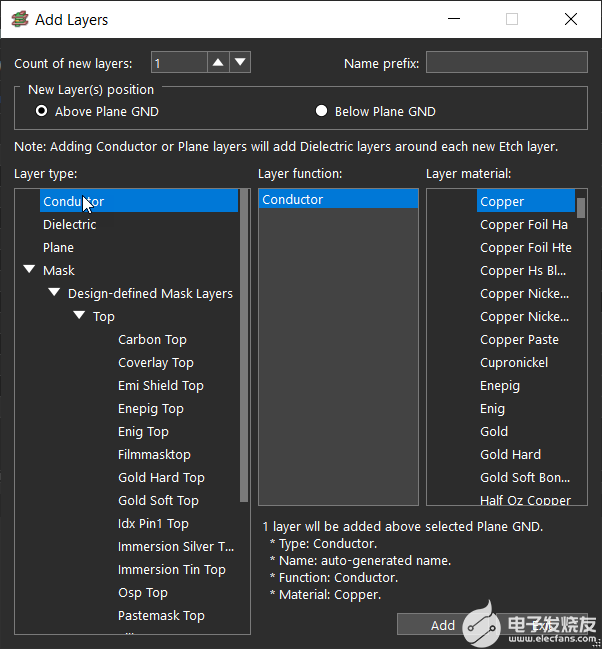Viewport: 602px width, 649px height.
Task: Select Gold Soft Top layer
Action: point(158,500)
